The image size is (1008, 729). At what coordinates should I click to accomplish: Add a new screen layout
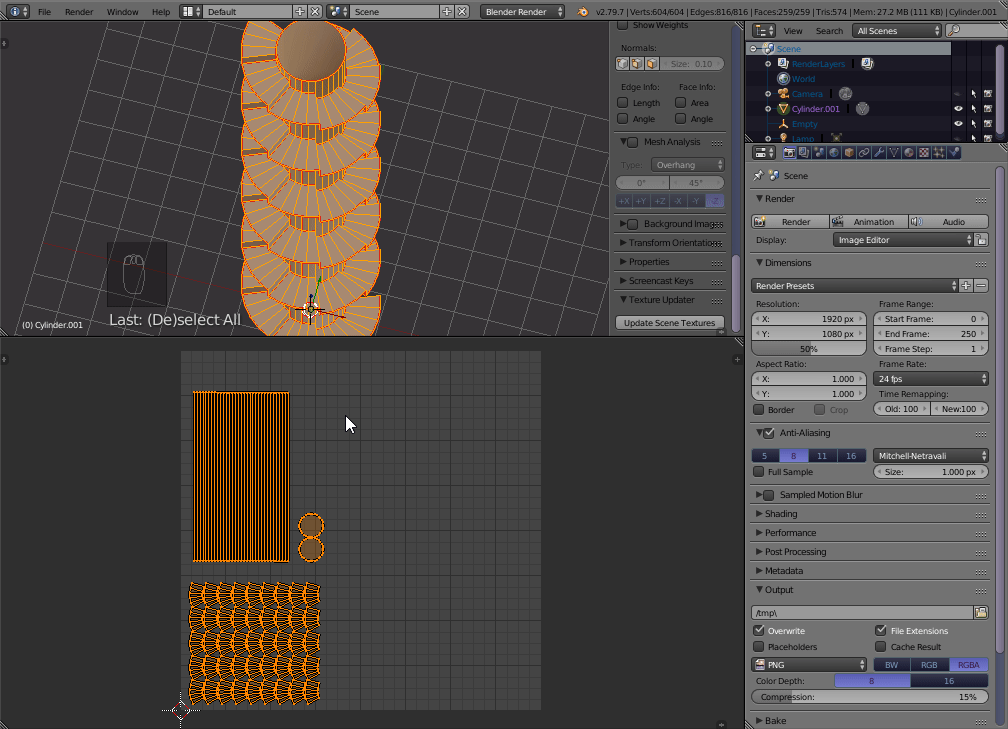tap(300, 12)
